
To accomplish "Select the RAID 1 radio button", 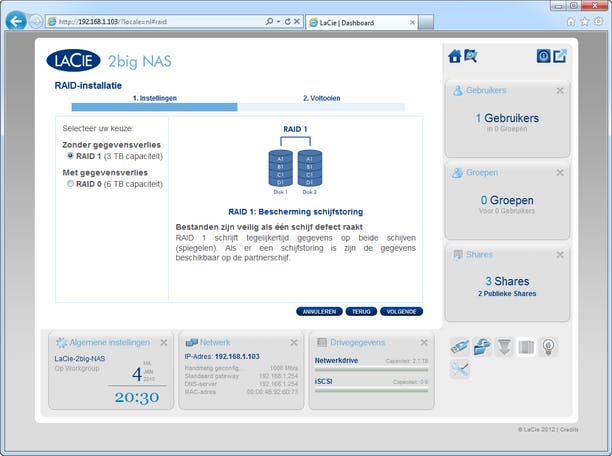I will (70, 156).
